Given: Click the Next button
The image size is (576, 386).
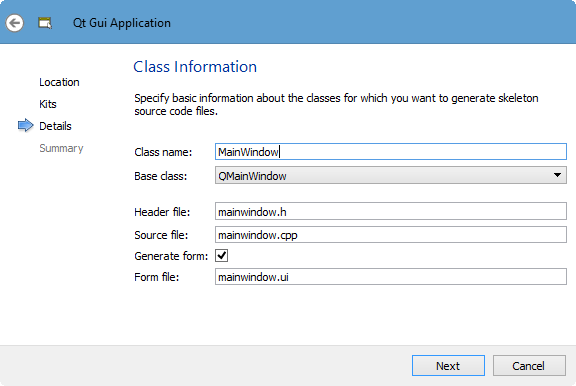Looking at the screenshot, I should tap(448, 365).
